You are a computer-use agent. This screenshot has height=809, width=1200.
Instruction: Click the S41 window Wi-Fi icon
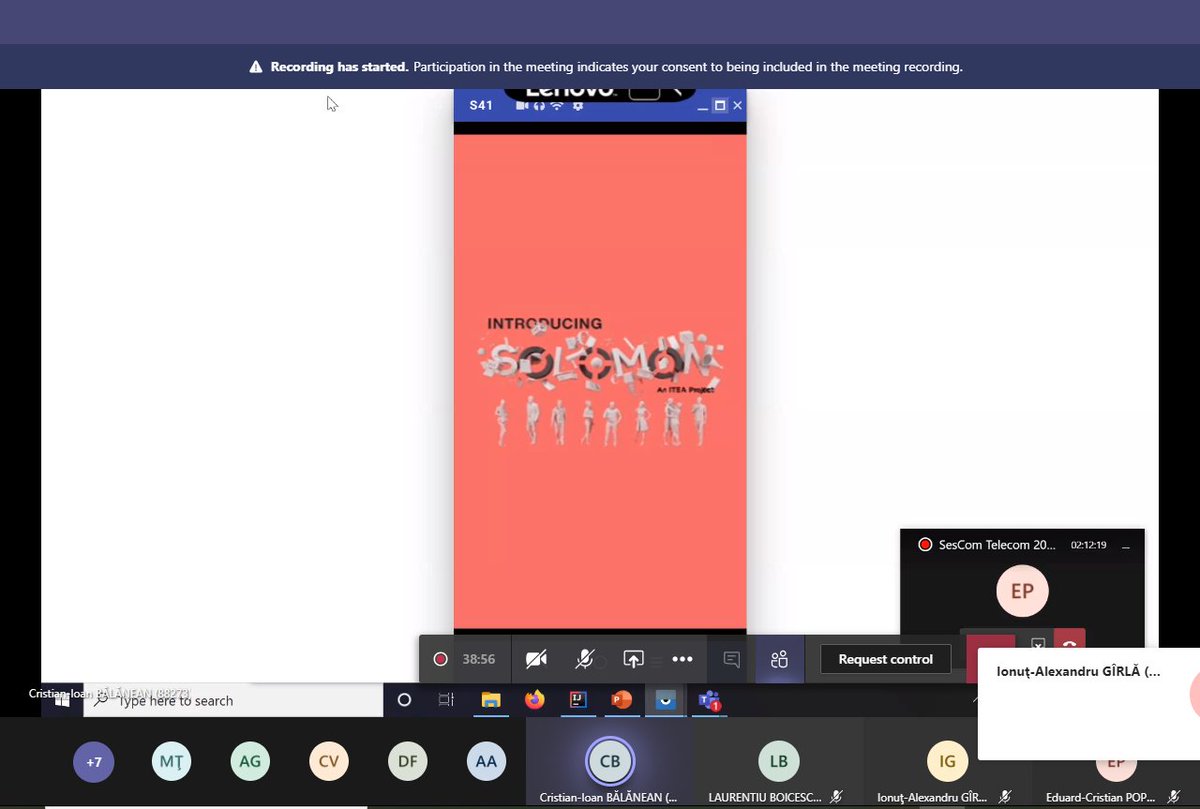point(557,105)
